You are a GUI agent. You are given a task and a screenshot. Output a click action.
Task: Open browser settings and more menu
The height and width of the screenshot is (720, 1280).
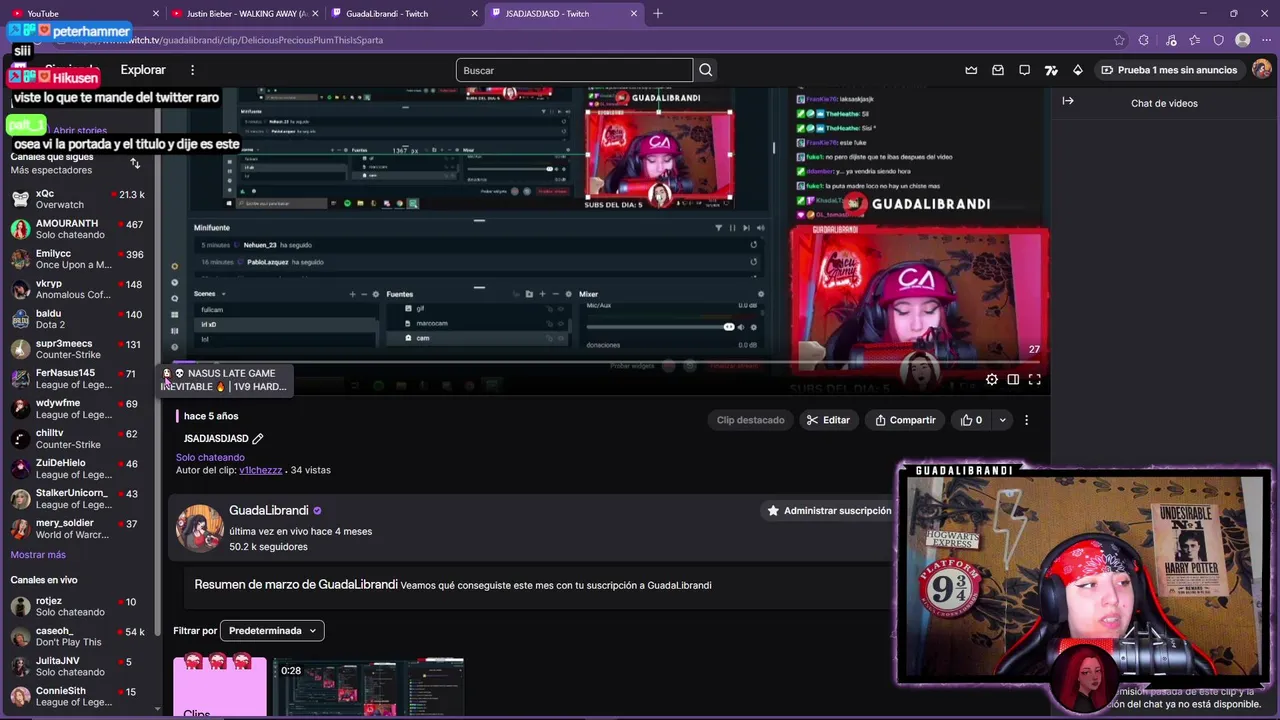tap(1267, 40)
